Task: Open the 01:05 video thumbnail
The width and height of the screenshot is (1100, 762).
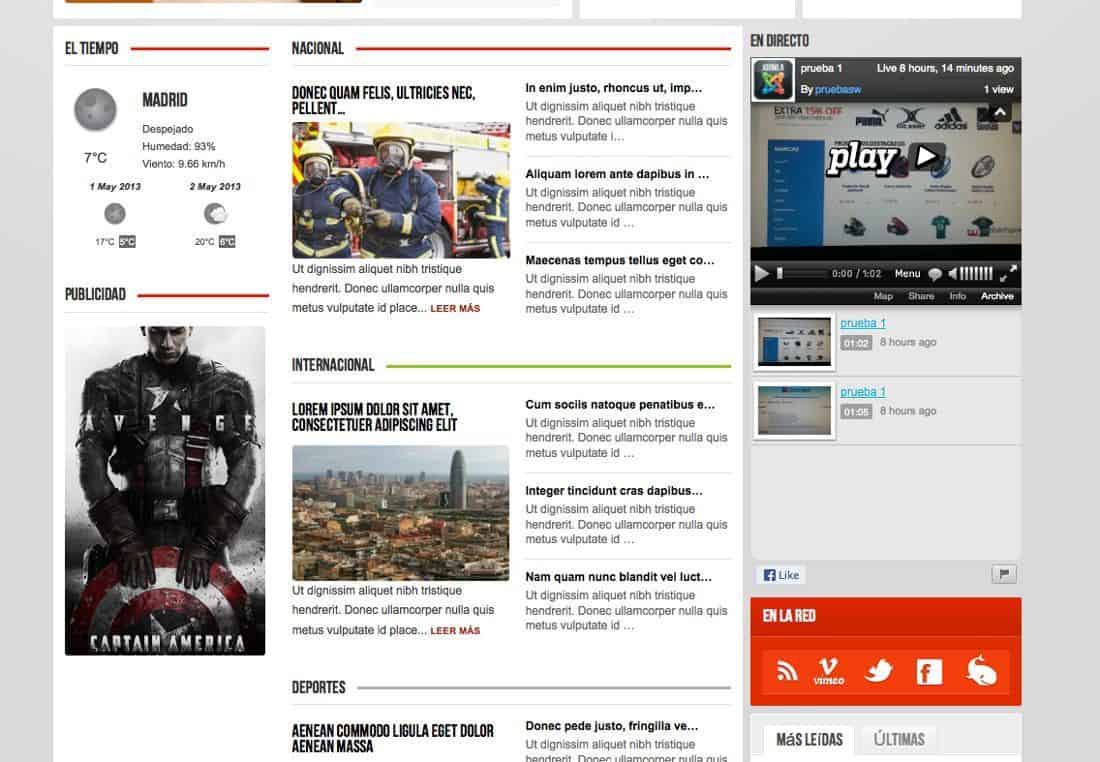Action: 794,410
